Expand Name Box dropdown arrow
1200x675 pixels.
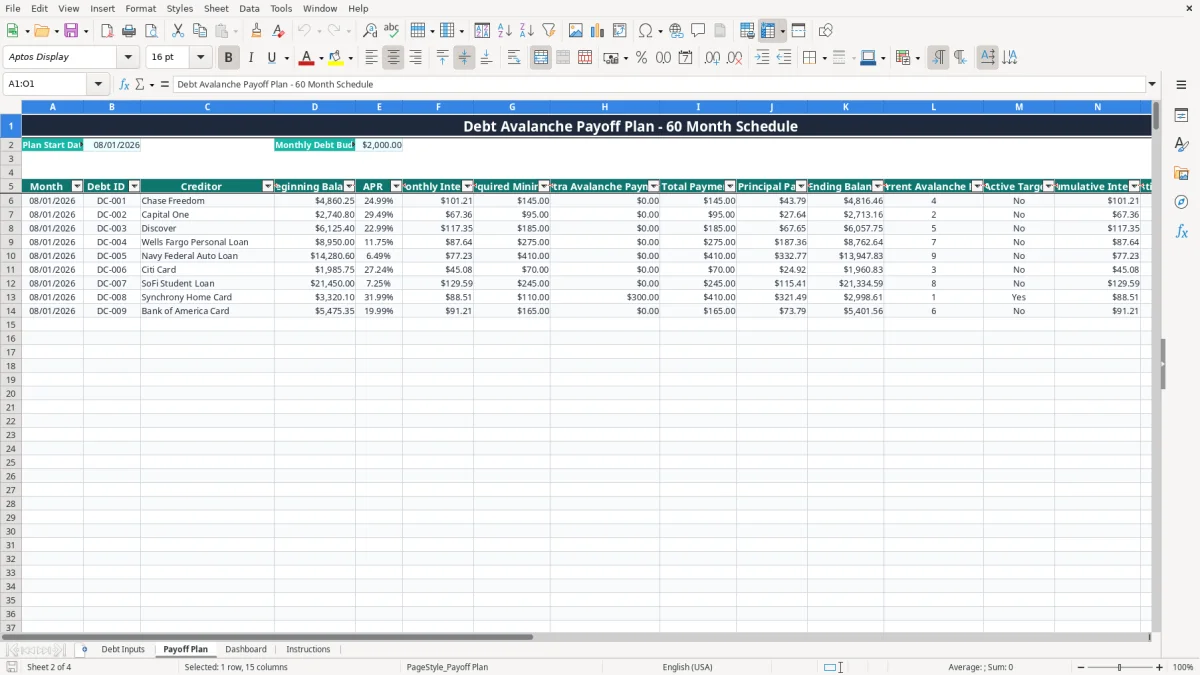click(98, 85)
